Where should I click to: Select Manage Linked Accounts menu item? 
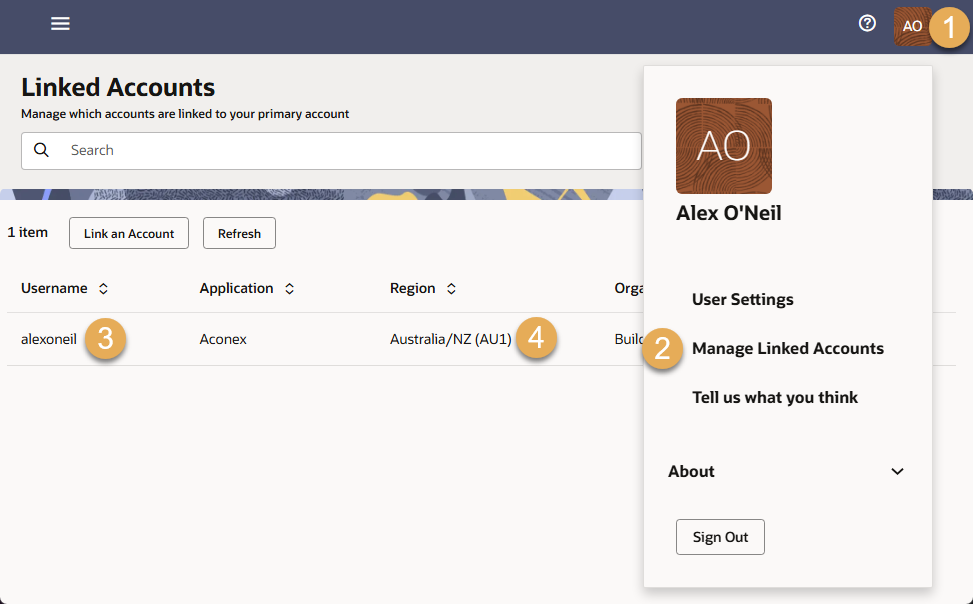(787, 348)
